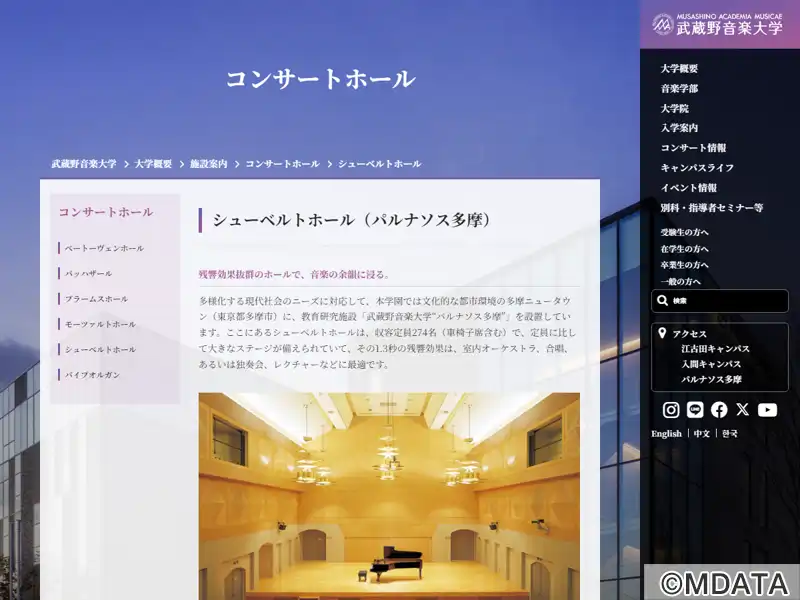800x600 pixels.
Task: Open the Instagram icon link
Action: [x=671, y=410]
